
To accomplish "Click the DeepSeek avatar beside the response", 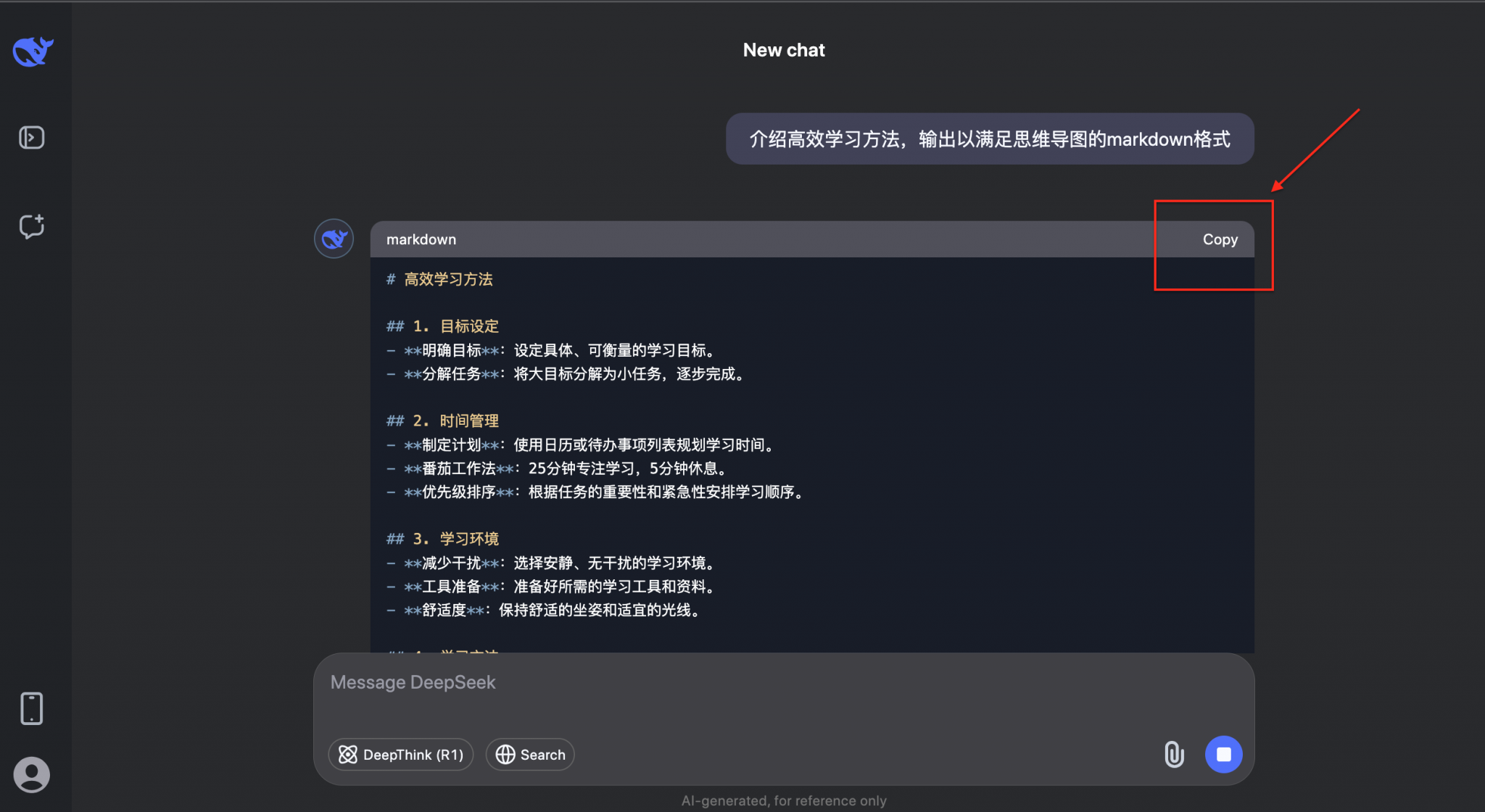I will [334, 238].
